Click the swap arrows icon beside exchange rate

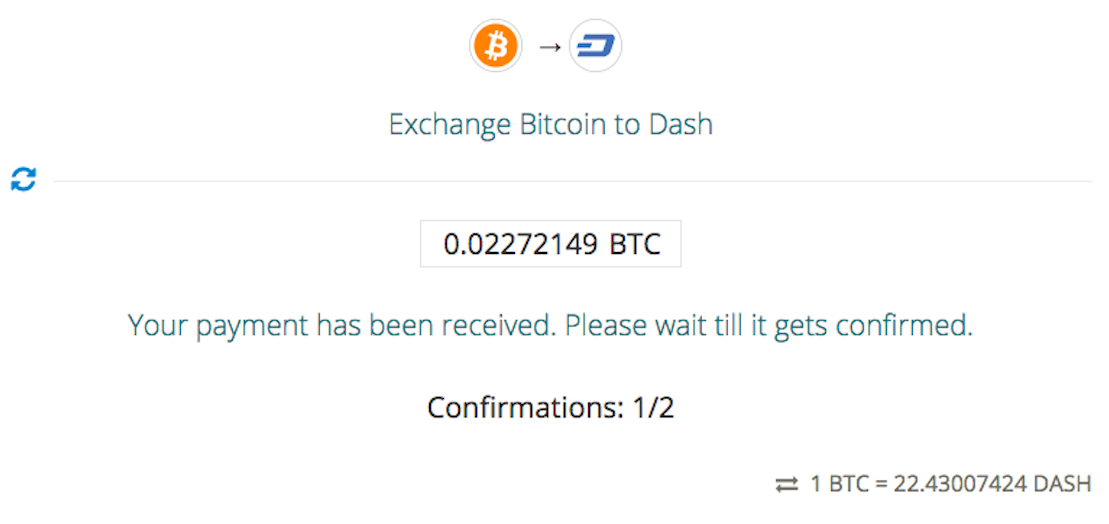click(x=786, y=485)
